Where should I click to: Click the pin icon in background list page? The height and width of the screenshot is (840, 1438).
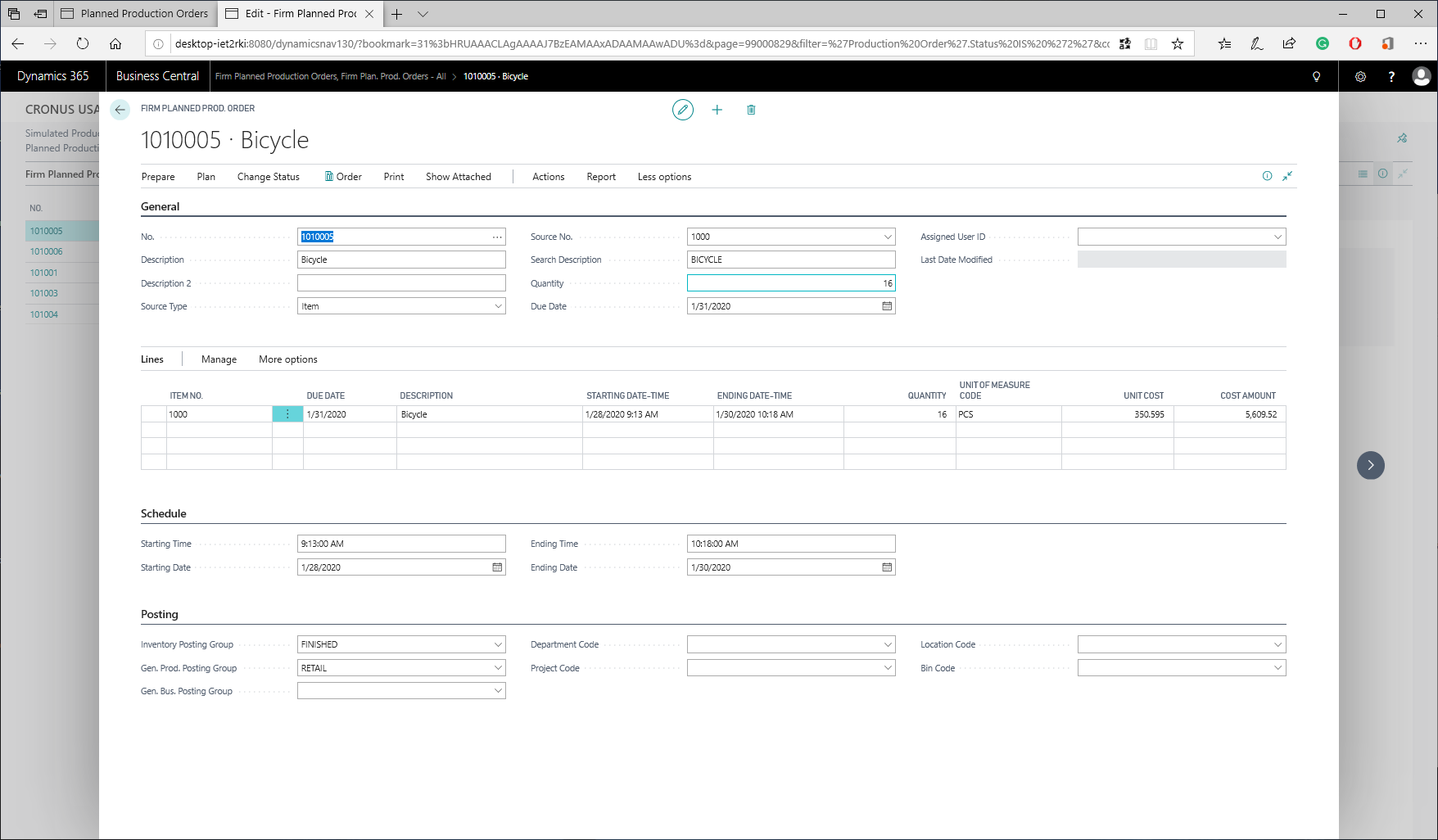pos(1402,138)
